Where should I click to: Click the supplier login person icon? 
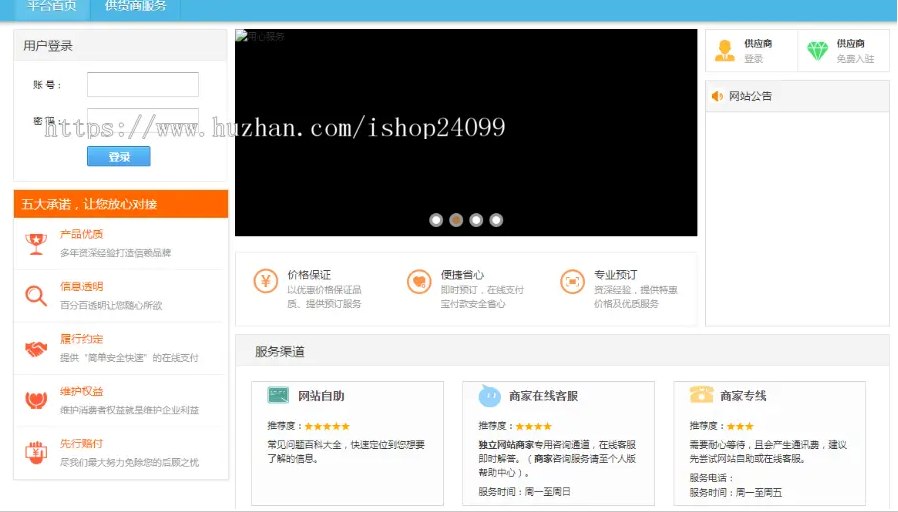(724, 51)
